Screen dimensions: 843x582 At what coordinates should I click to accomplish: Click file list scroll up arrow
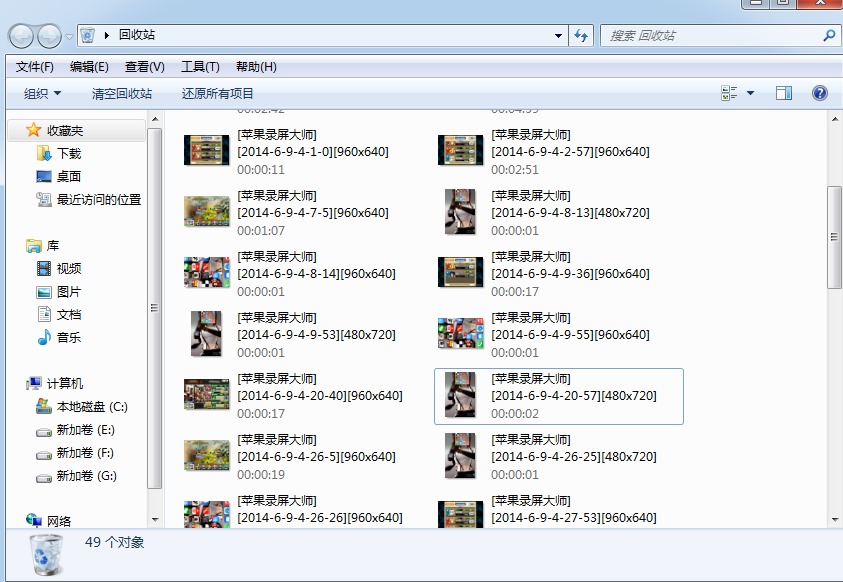834,119
